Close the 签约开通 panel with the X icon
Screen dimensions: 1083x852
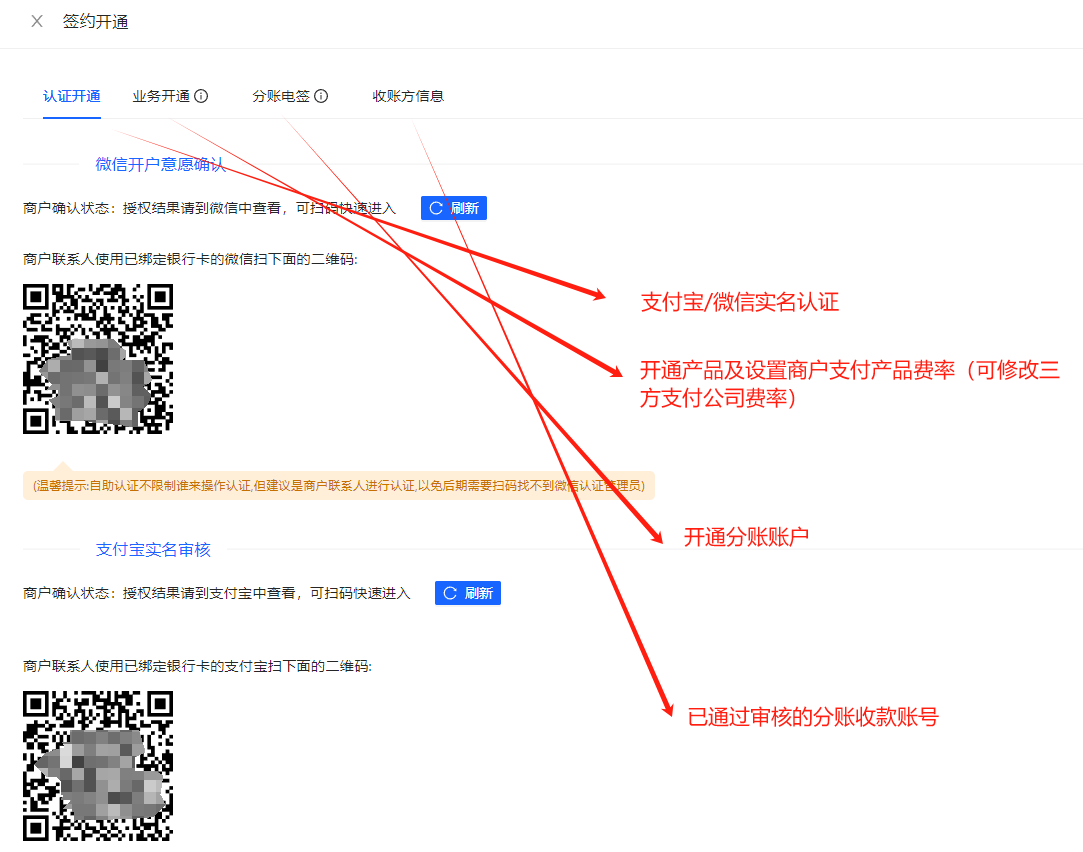tap(37, 21)
